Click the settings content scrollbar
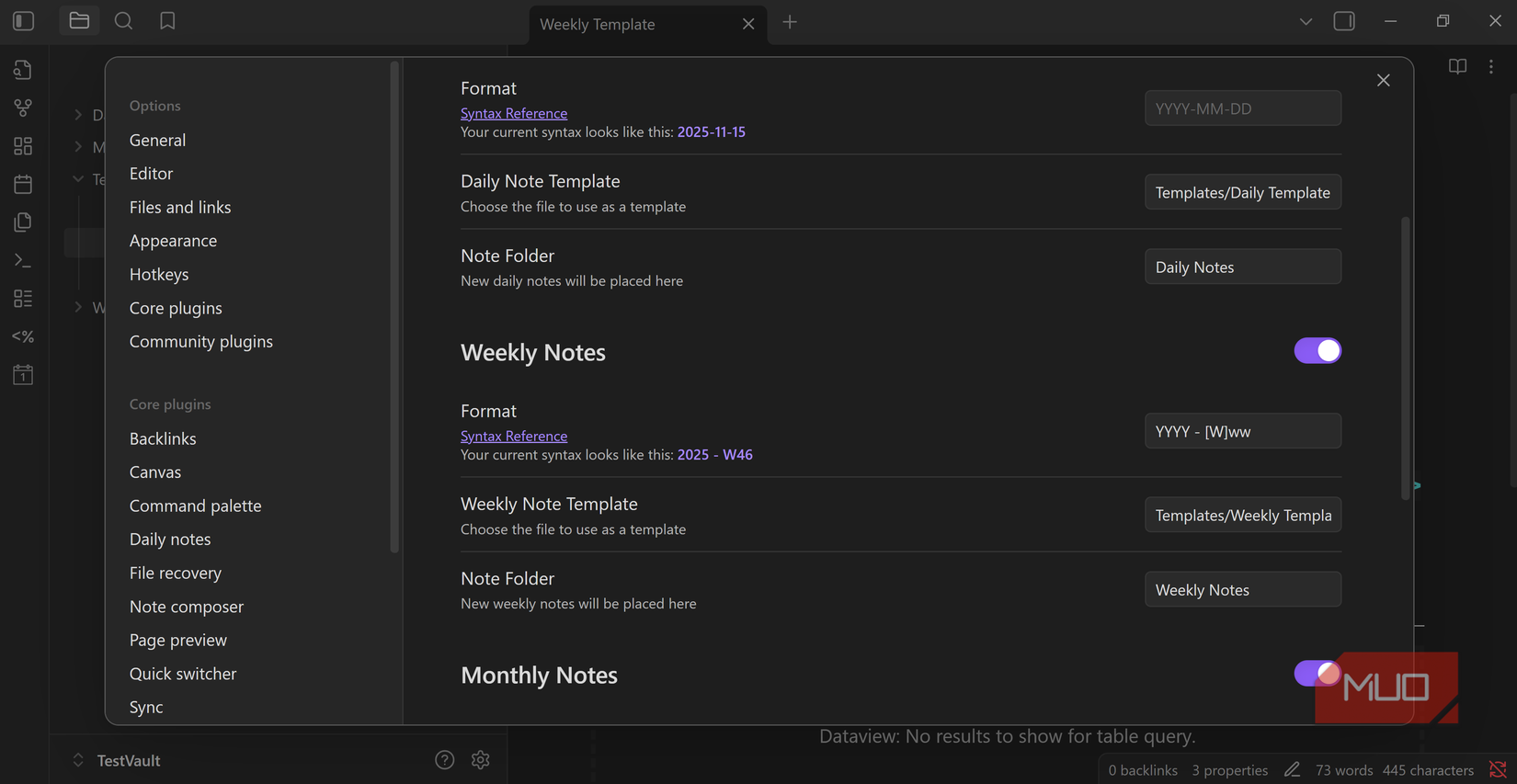Image resolution: width=1517 pixels, height=784 pixels. point(1405,358)
